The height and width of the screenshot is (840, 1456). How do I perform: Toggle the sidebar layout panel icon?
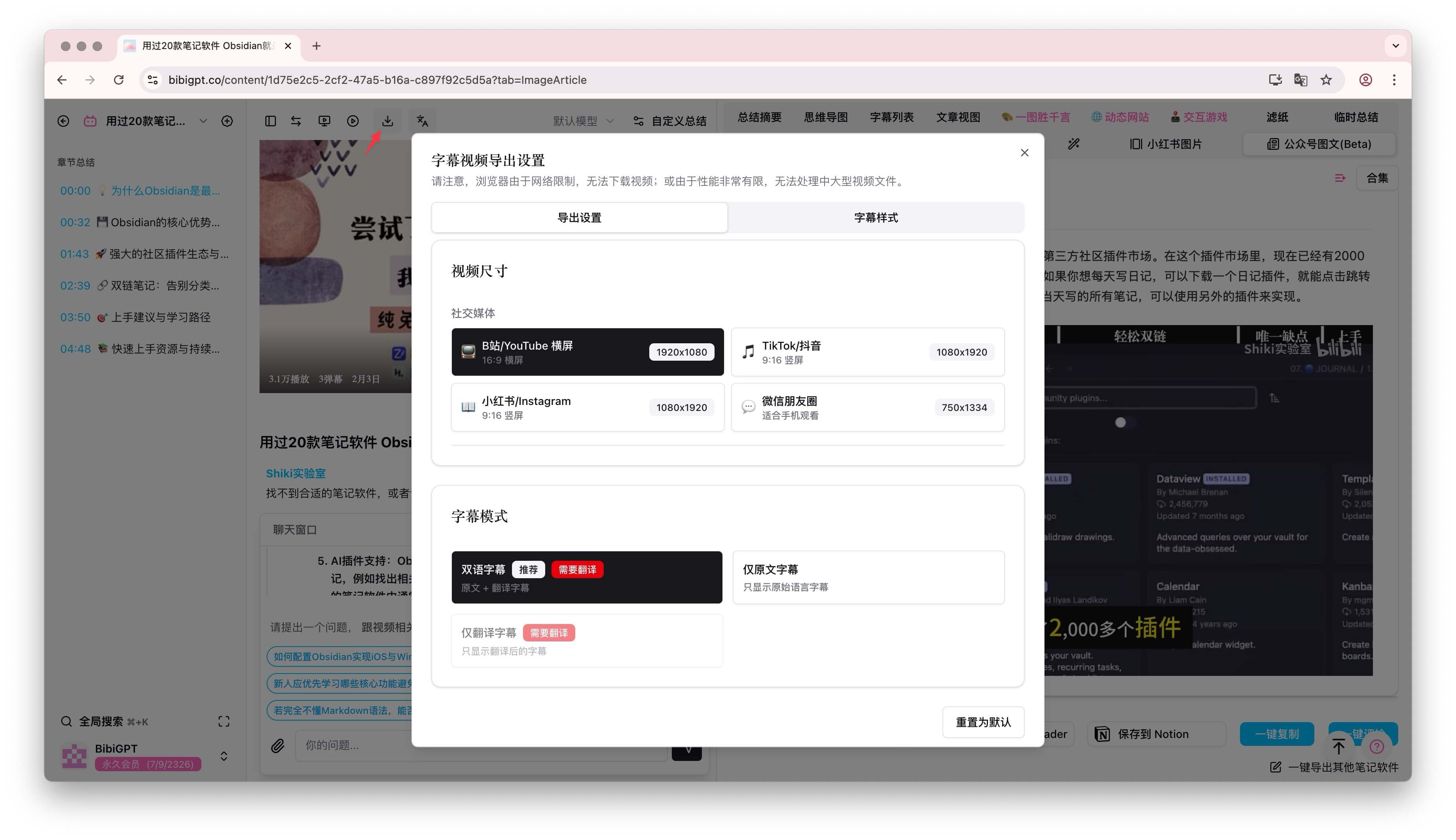click(270, 121)
